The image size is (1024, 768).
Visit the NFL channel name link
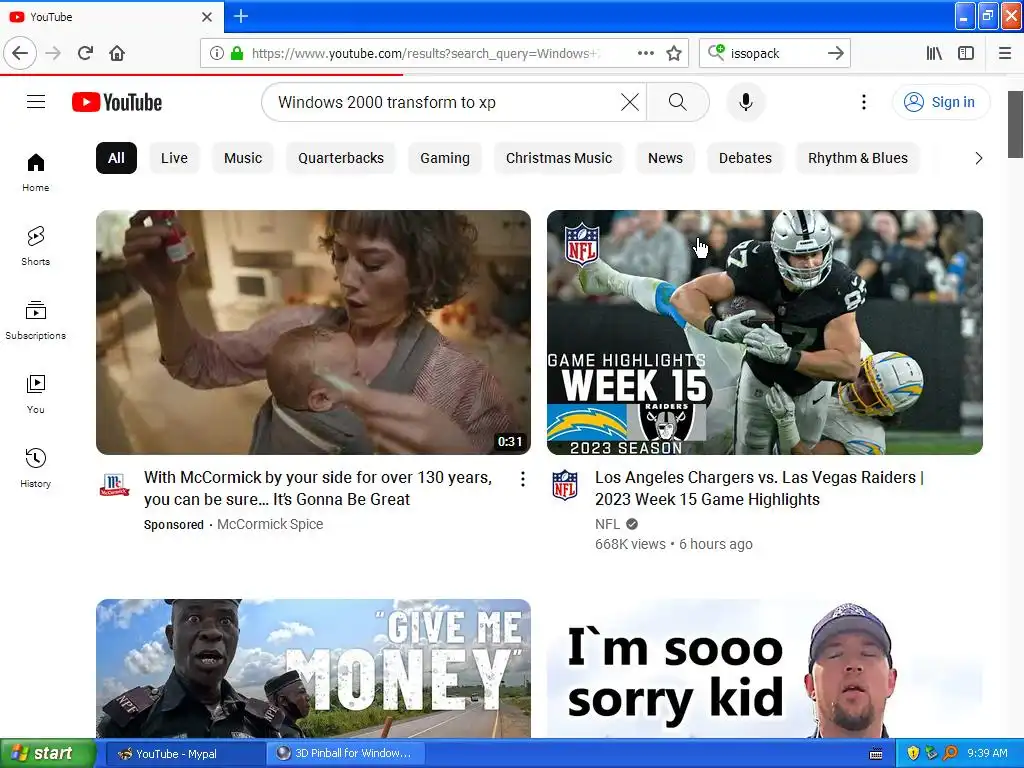point(607,524)
